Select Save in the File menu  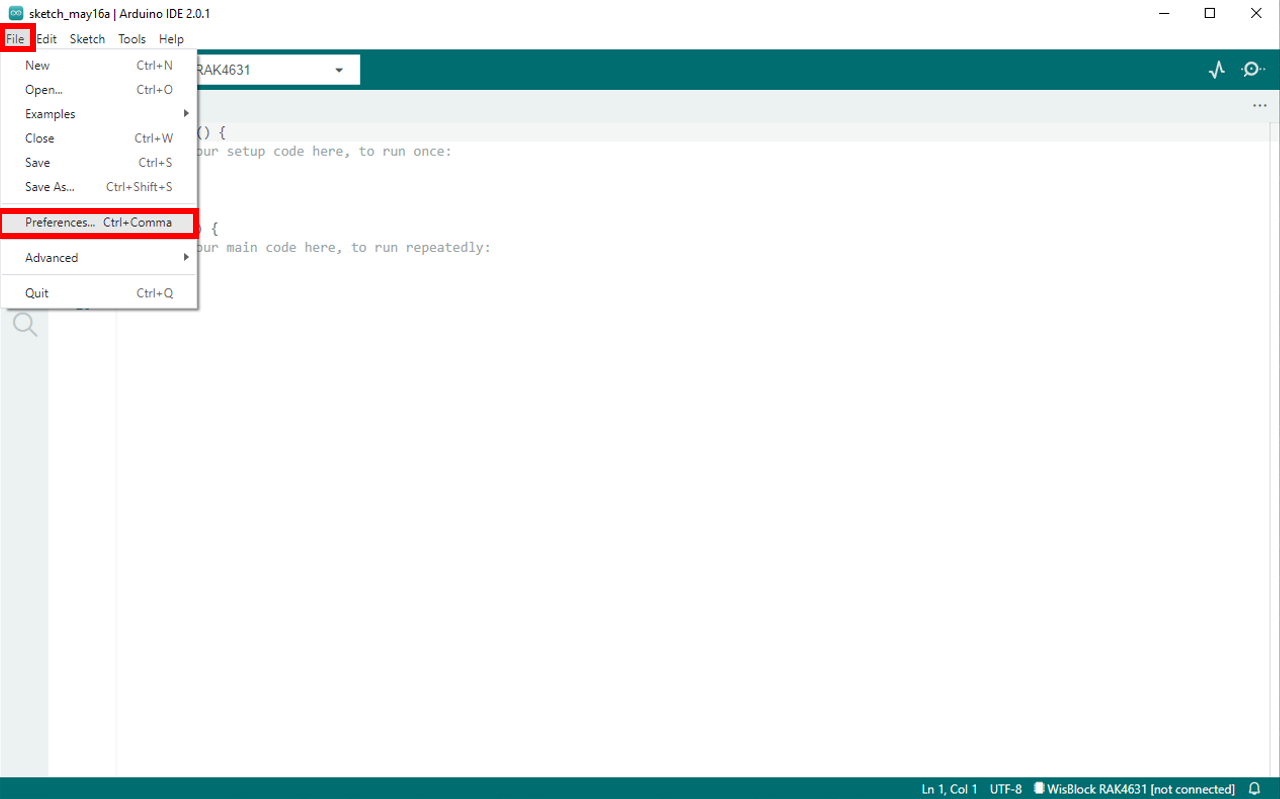[99, 162]
